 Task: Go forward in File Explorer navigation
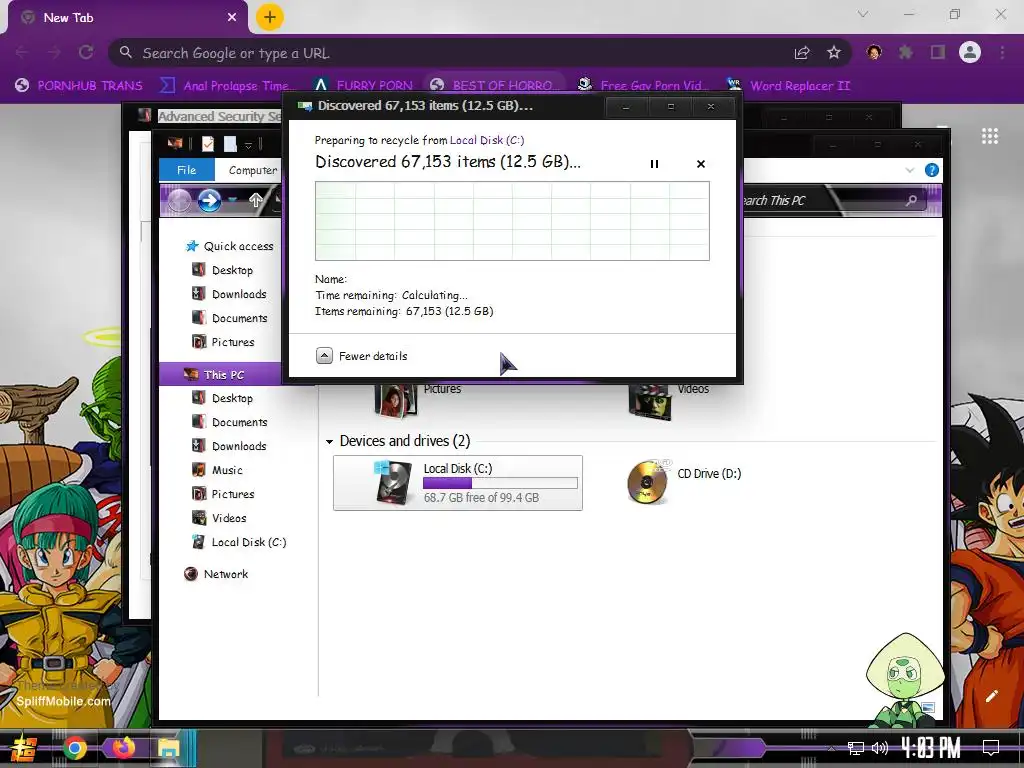tap(209, 200)
